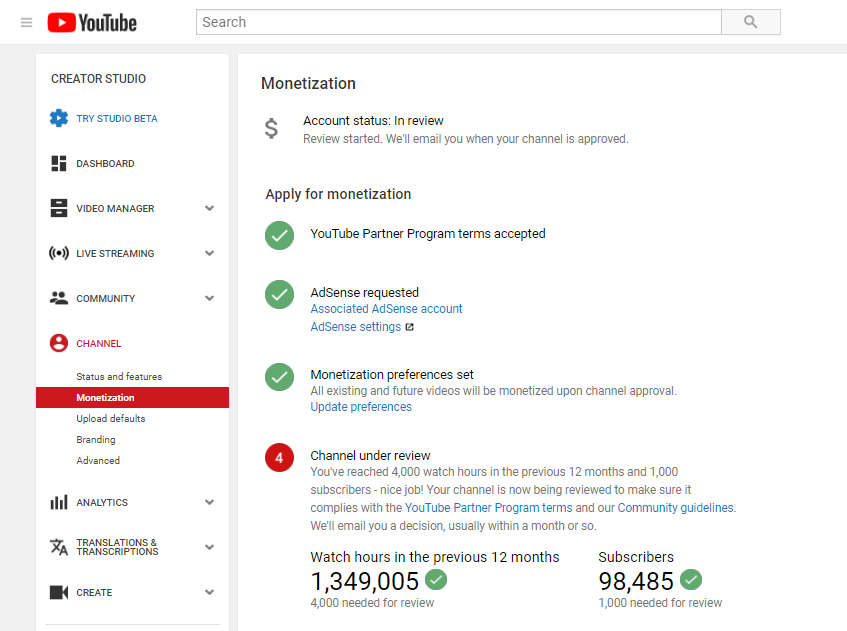Click the subscribers value 98,485
This screenshot has height=631, width=847.
(x=636, y=581)
